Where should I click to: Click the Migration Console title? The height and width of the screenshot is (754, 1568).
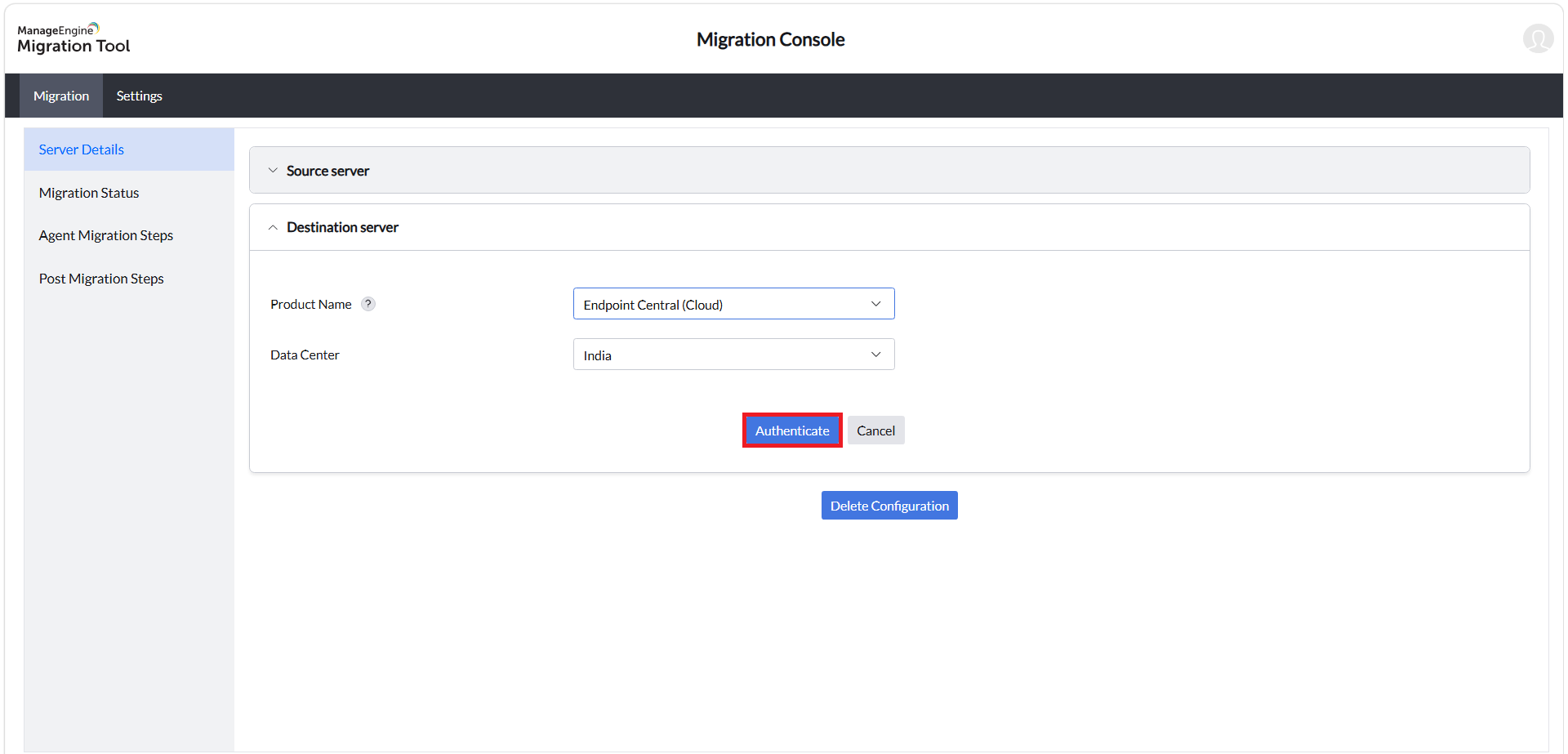pyautogui.click(x=771, y=39)
